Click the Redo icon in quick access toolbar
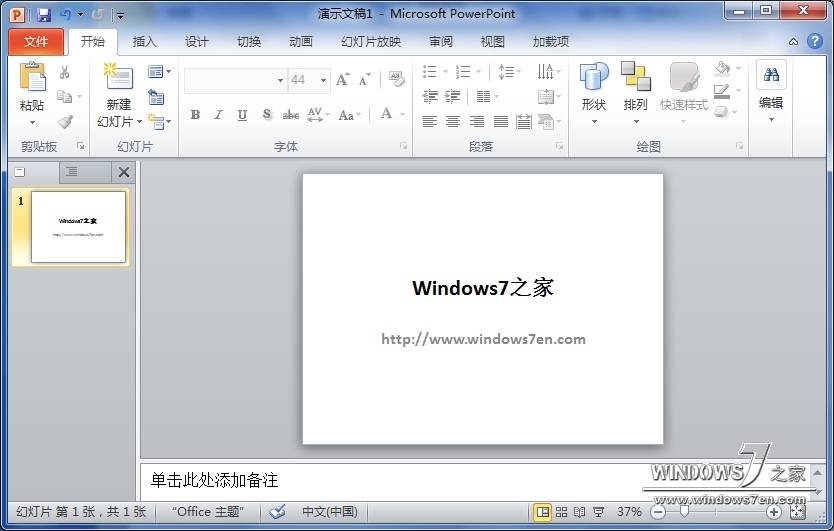 tap(97, 14)
